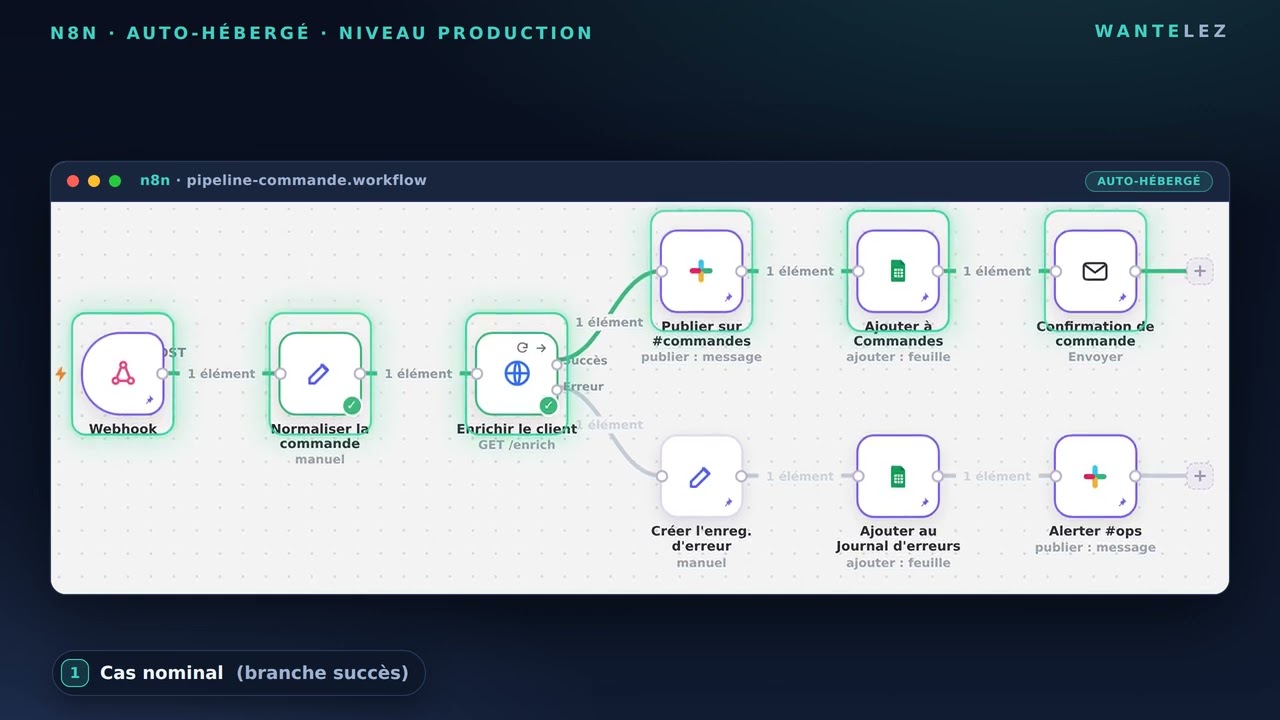Open the Slack node Alerter #ops
This screenshot has width=1280, height=720.
coord(1095,476)
